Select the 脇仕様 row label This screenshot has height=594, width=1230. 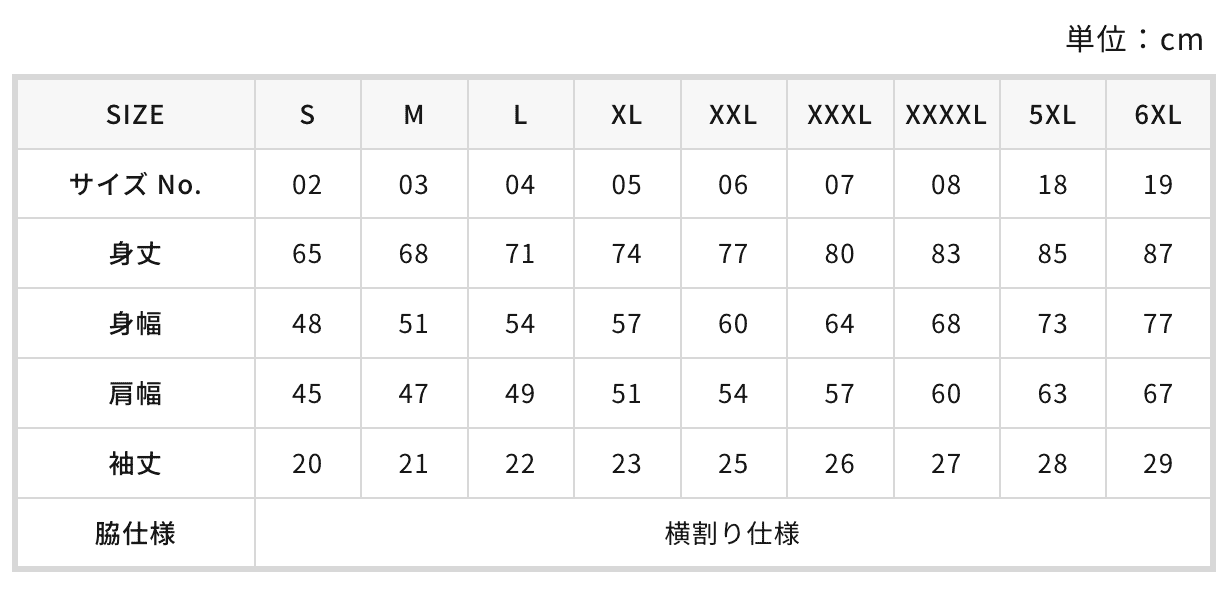click(x=135, y=533)
